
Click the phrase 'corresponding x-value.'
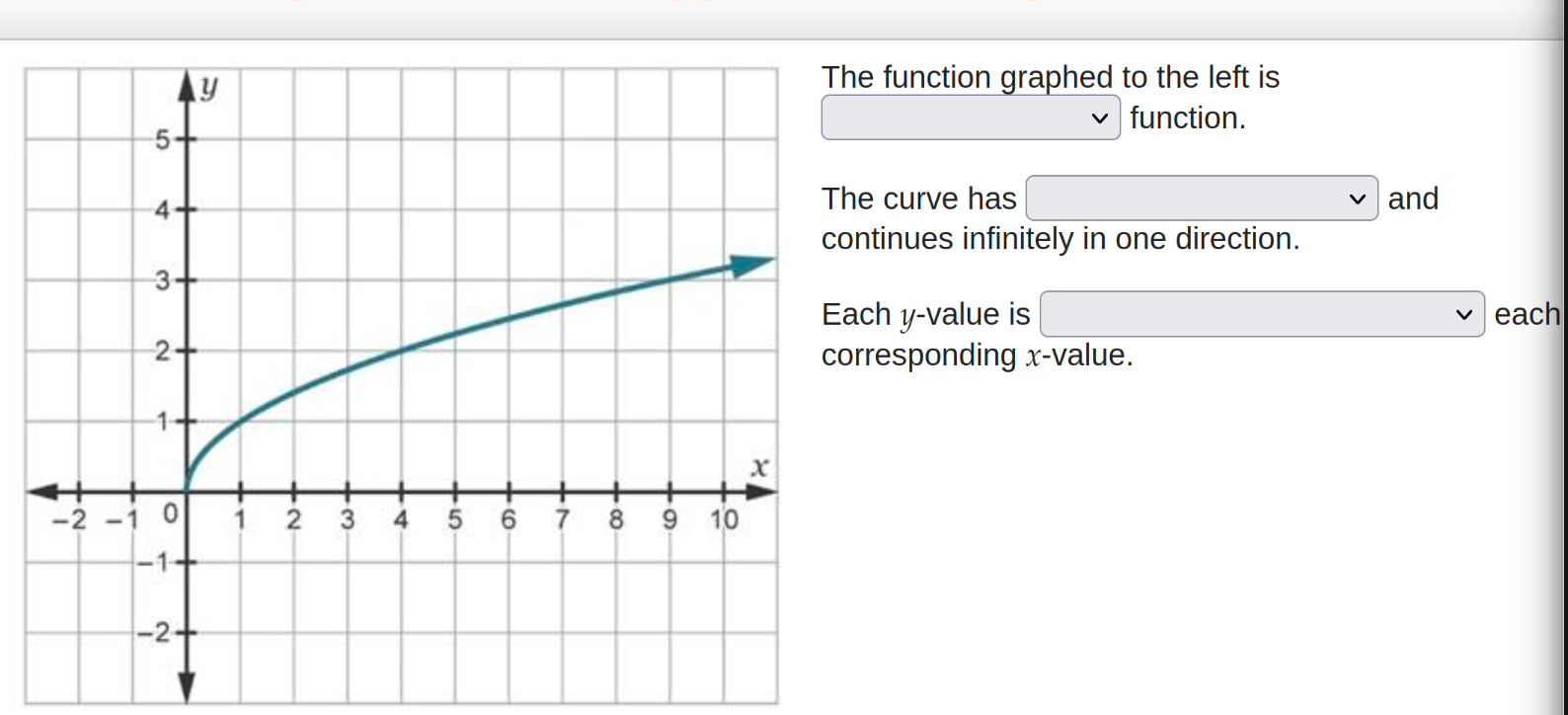(978, 356)
